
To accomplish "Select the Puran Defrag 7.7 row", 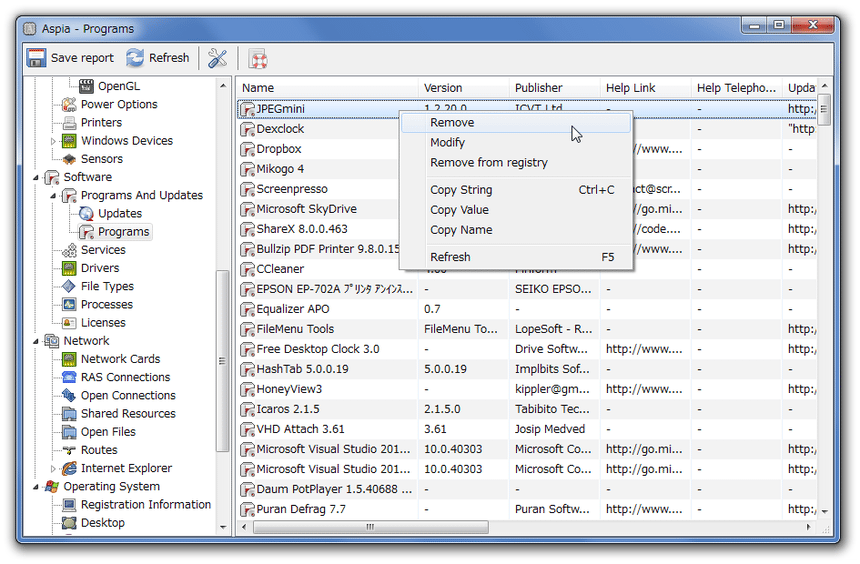I will pos(527,510).
